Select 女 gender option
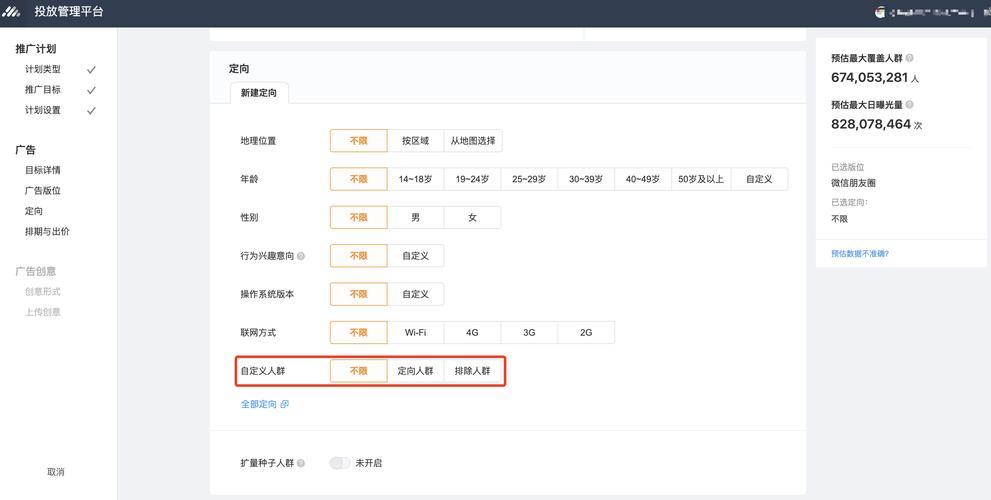 point(472,217)
